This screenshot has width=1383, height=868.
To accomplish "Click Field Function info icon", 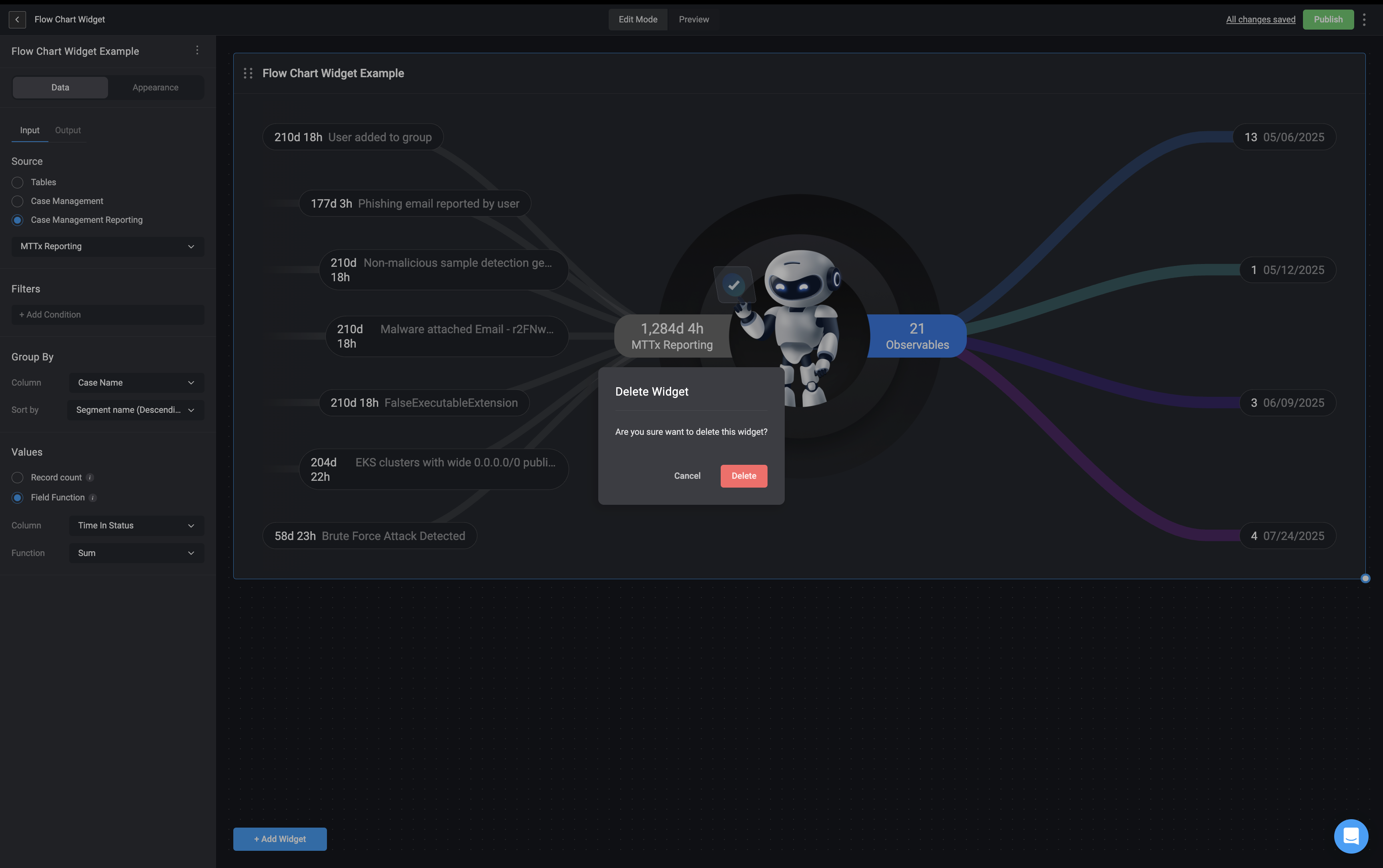I will click(93, 498).
